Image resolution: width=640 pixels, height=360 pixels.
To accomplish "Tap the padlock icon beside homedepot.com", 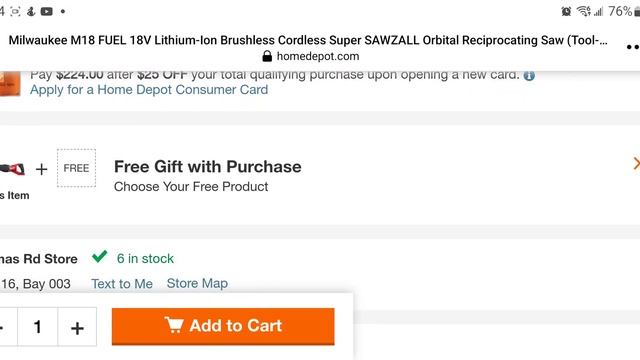I will (x=267, y=56).
